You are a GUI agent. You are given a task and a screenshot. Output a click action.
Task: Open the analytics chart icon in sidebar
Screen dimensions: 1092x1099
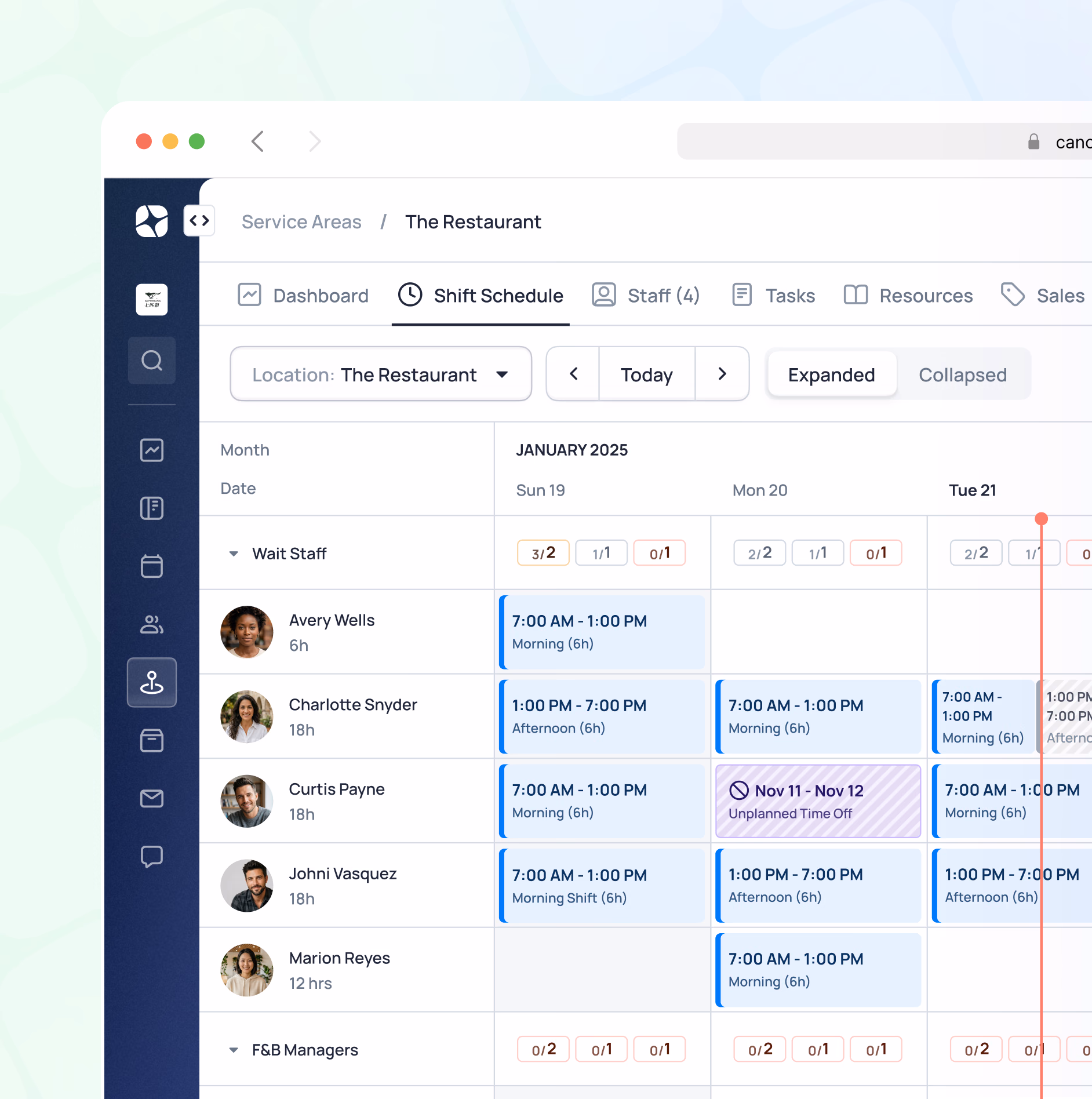(152, 450)
